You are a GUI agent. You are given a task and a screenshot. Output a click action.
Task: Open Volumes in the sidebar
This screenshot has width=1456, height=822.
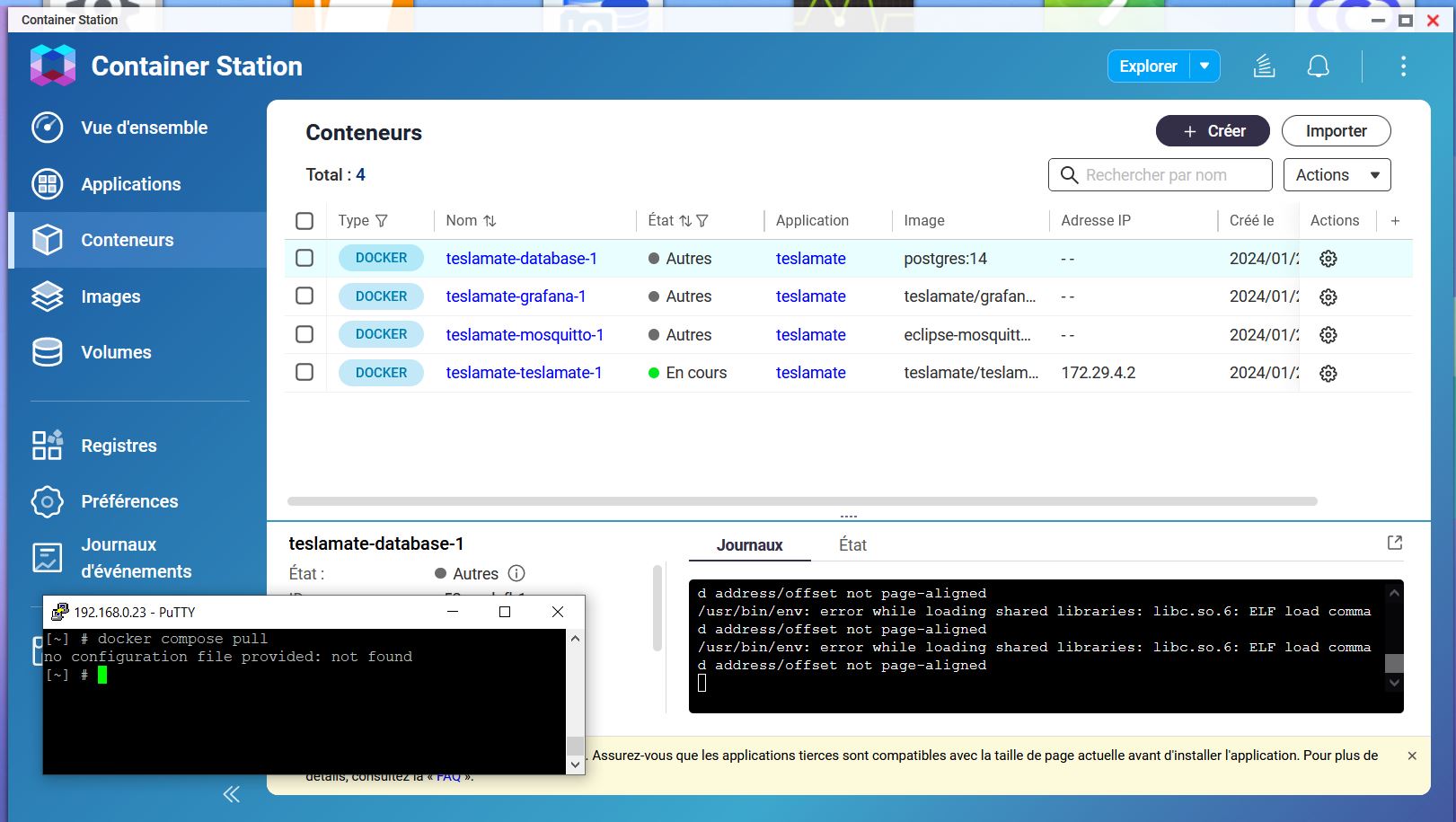[x=137, y=352]
